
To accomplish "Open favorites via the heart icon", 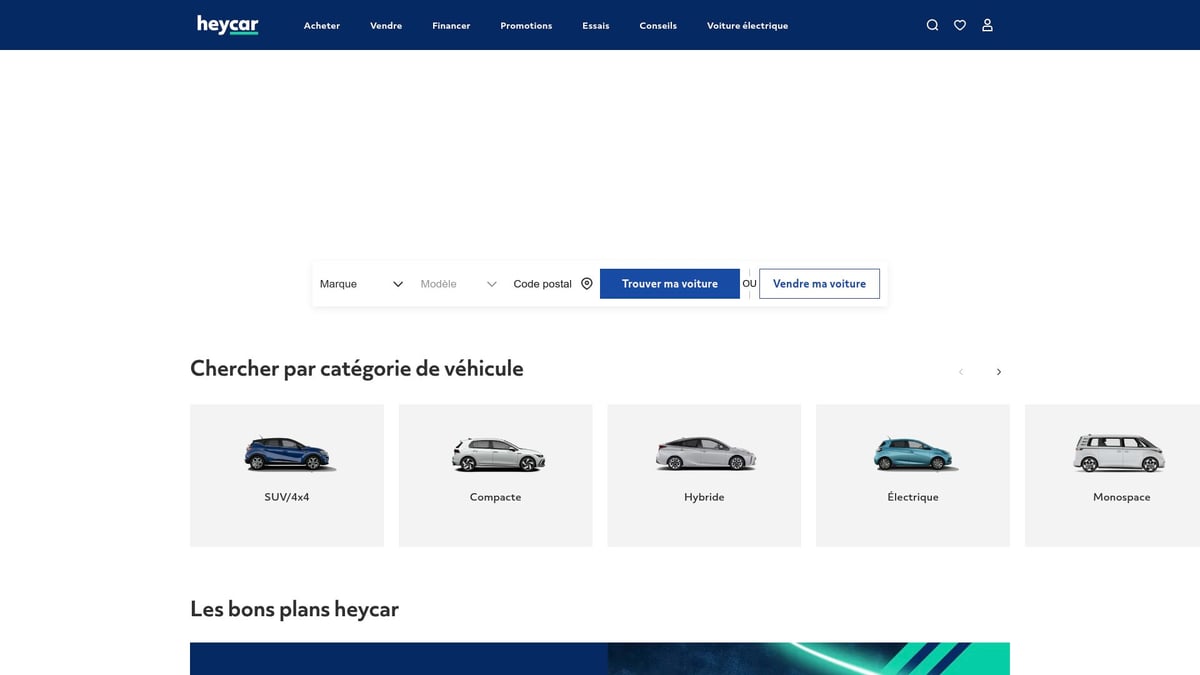I will (960, 25).
